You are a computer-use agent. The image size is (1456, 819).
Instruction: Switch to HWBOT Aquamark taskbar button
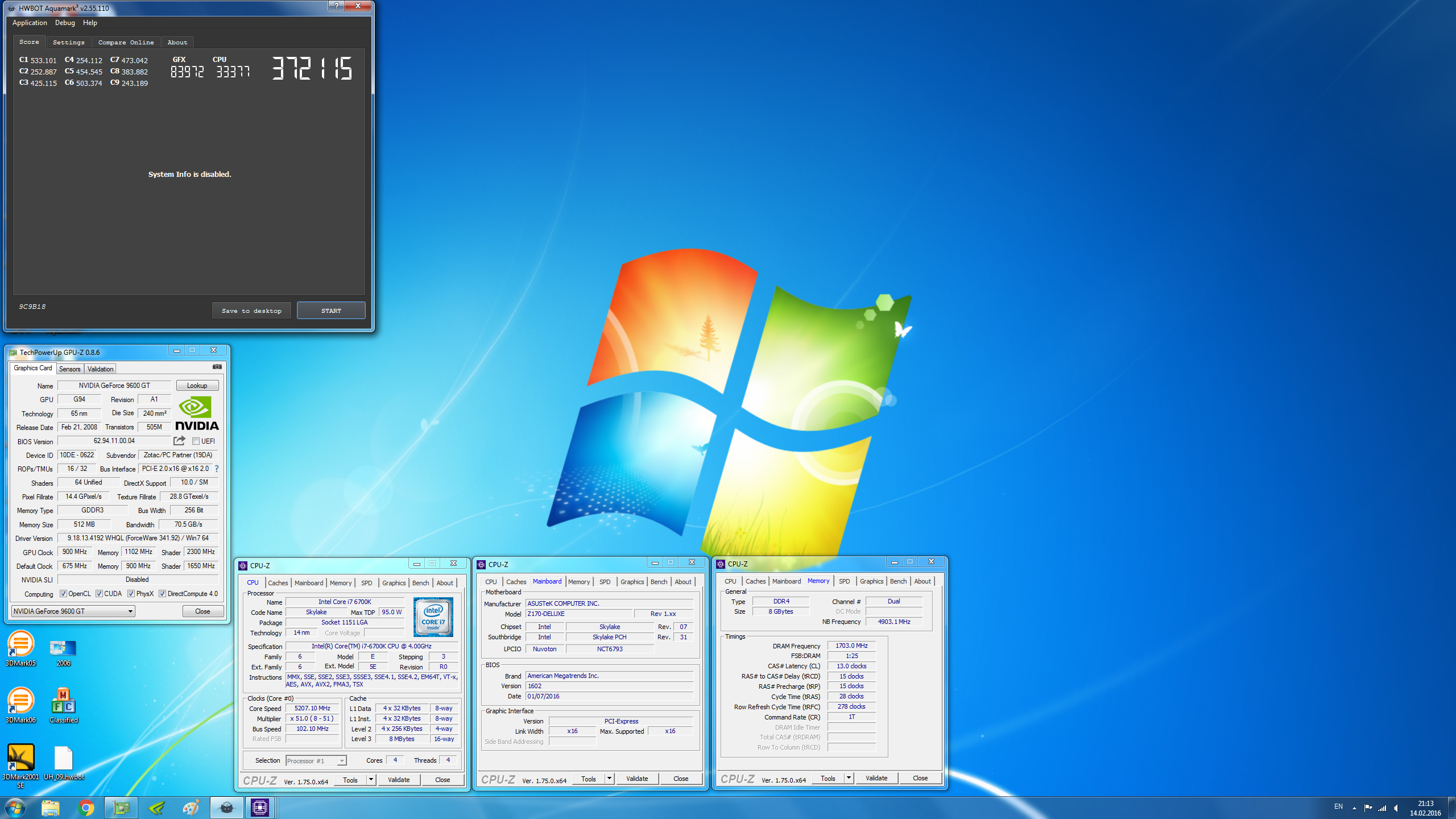click(226, 808)
